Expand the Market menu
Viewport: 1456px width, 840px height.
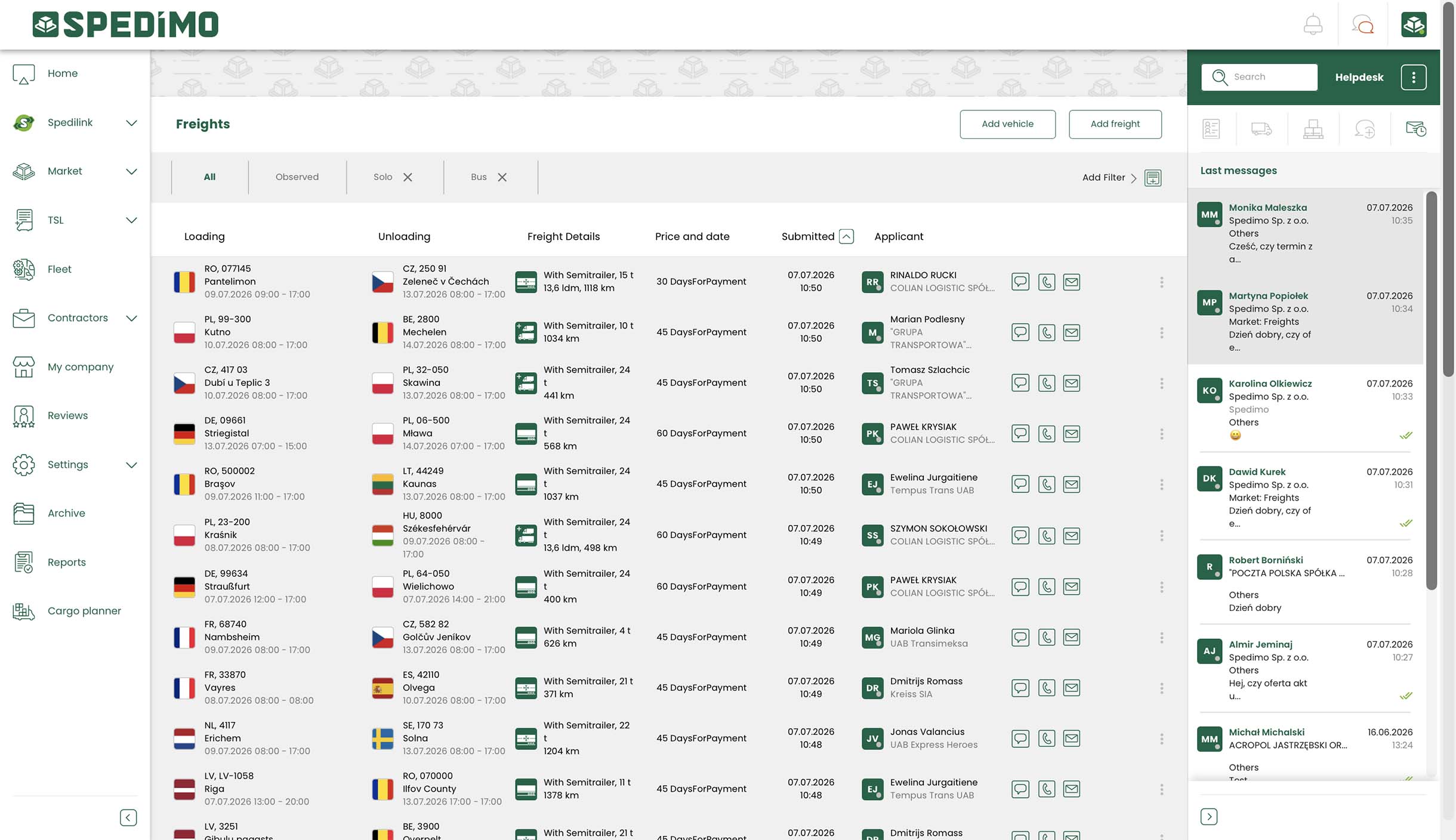pos(131,172)
